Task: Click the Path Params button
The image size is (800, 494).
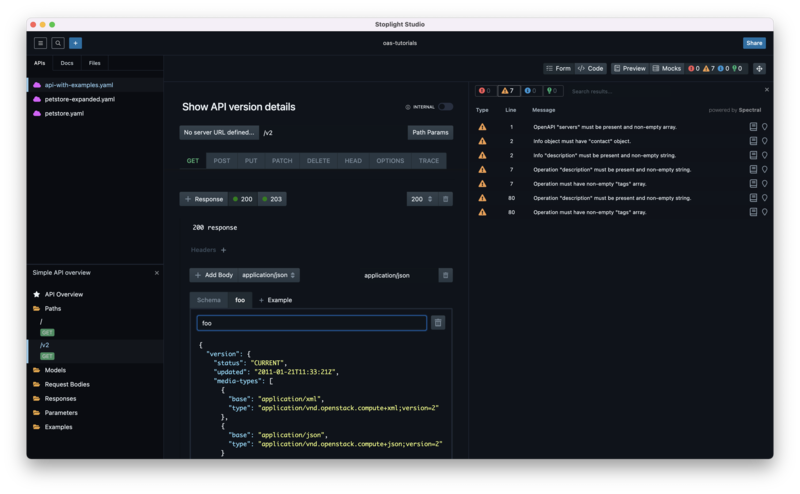Action: pyautogui.click(x=430, y=133)
